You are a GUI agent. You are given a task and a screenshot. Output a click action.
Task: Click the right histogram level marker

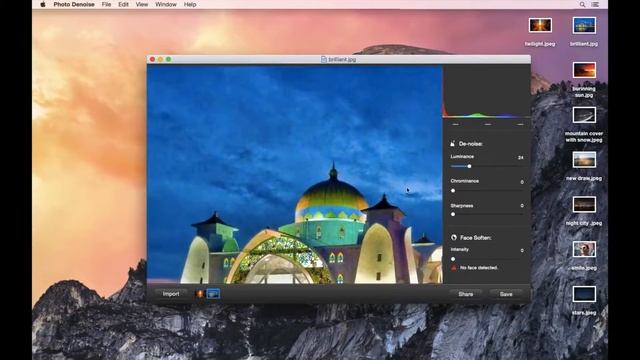point(520,124)
